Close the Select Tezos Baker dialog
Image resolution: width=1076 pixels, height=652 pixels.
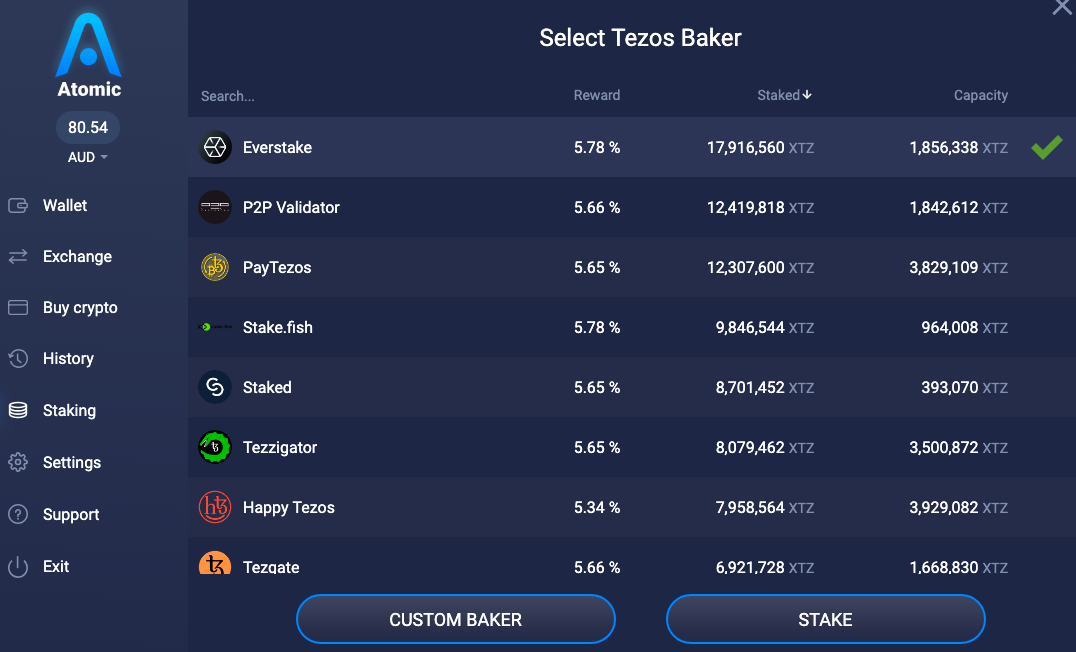(1062, 7)
